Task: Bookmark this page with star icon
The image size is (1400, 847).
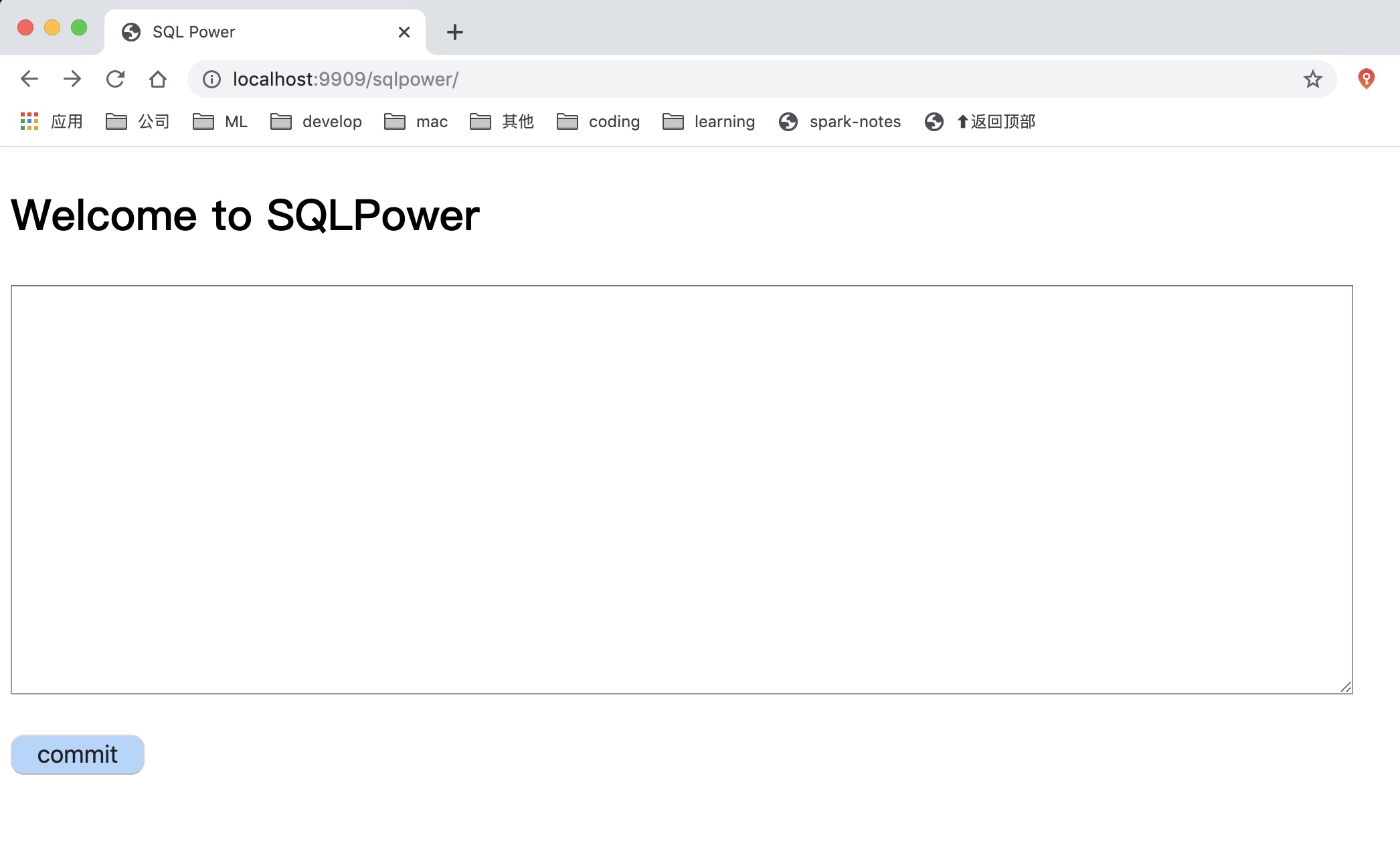Action: (1312, 79)
